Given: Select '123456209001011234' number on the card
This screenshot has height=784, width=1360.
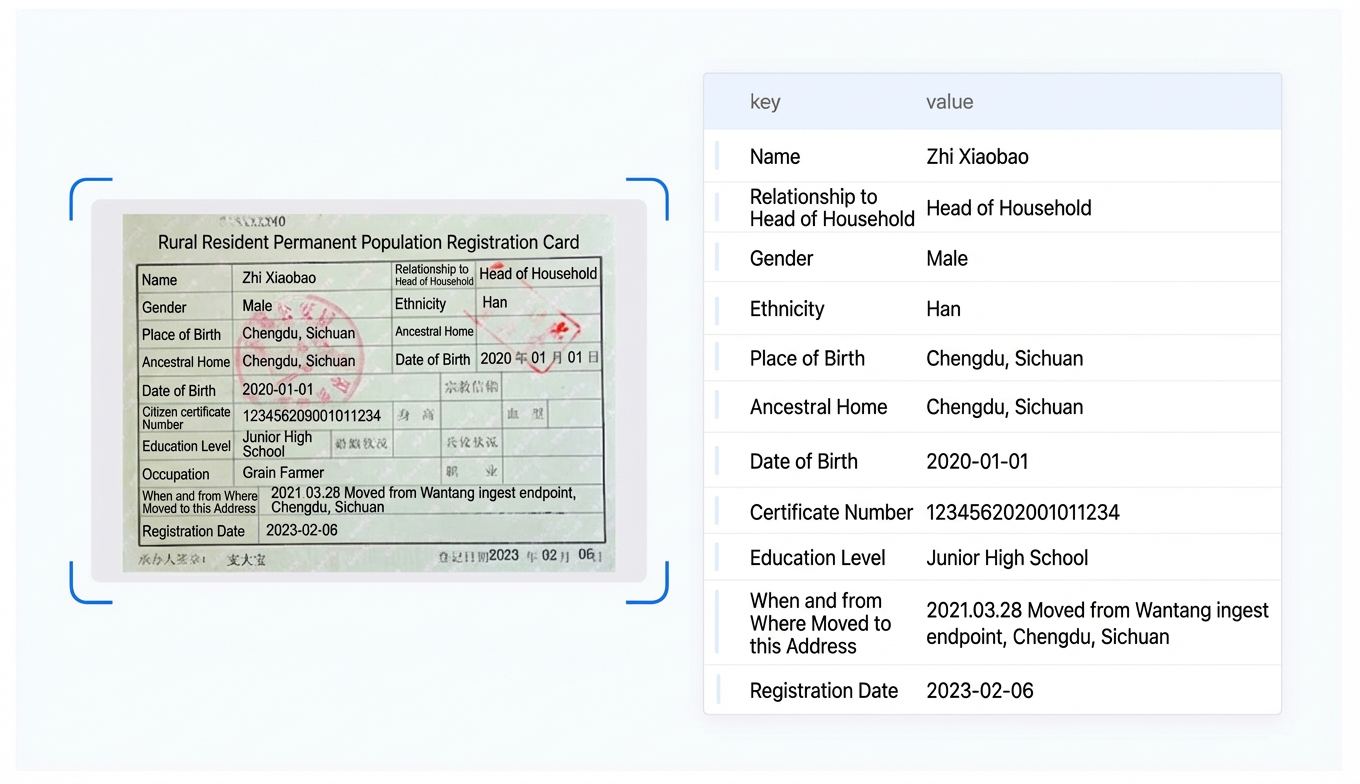Looking at the screenshot, I should tap(312, 416).
